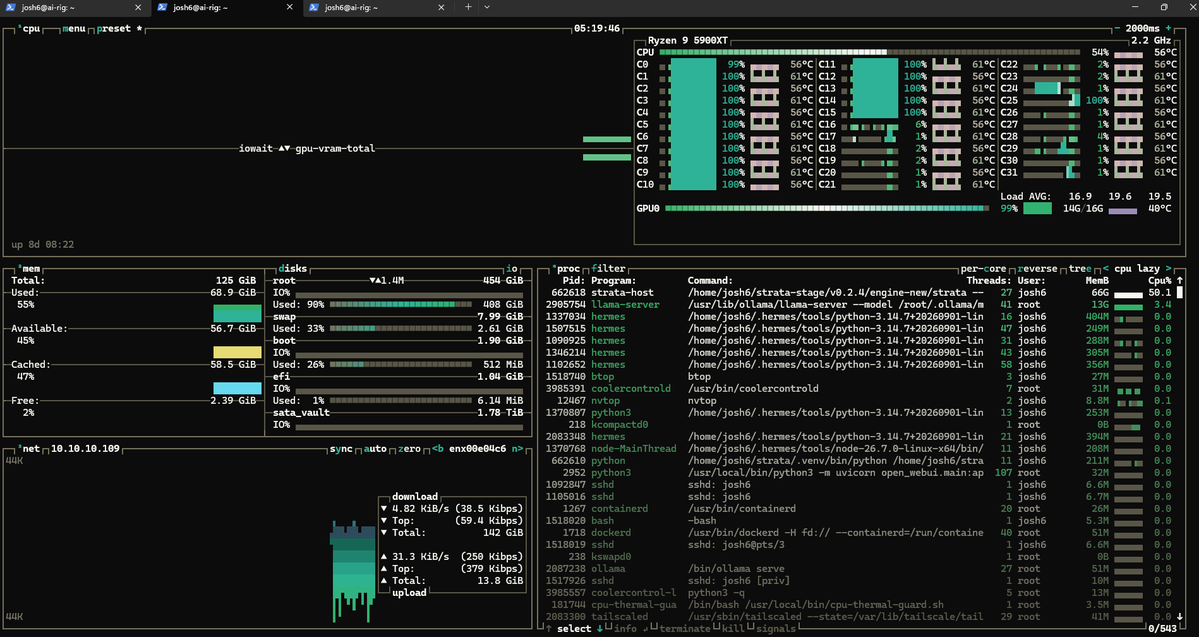Close the first josh6@ai-rig tab
This screenshot has width=1199, height=637.
pos(138,7)
